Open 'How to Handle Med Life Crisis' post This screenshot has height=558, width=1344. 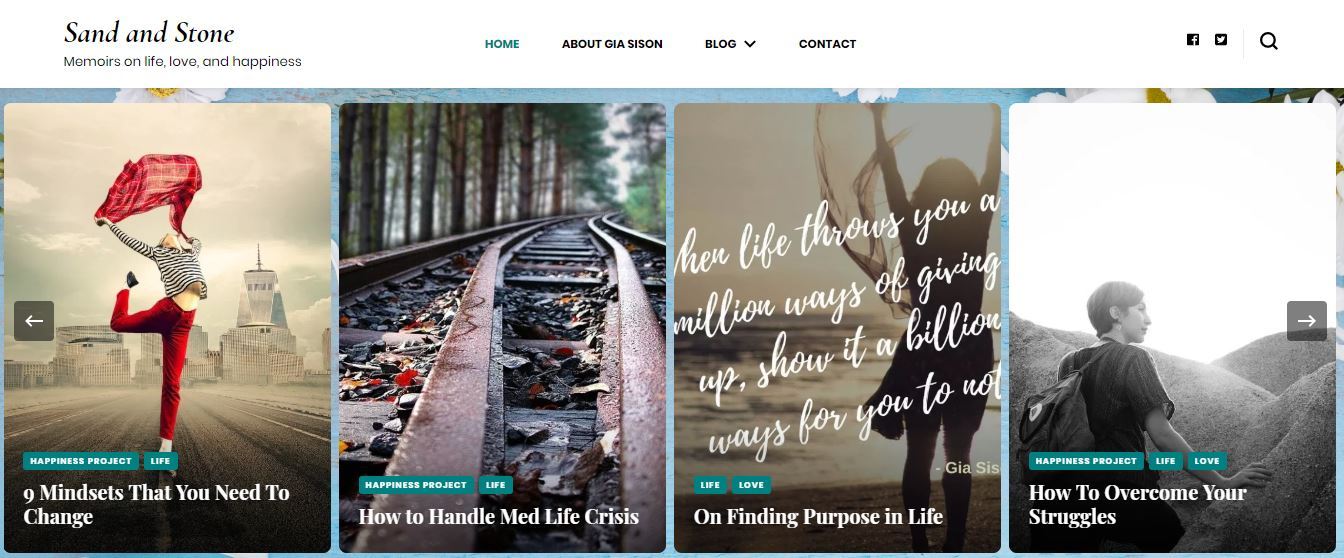click(x=499, y=517)
